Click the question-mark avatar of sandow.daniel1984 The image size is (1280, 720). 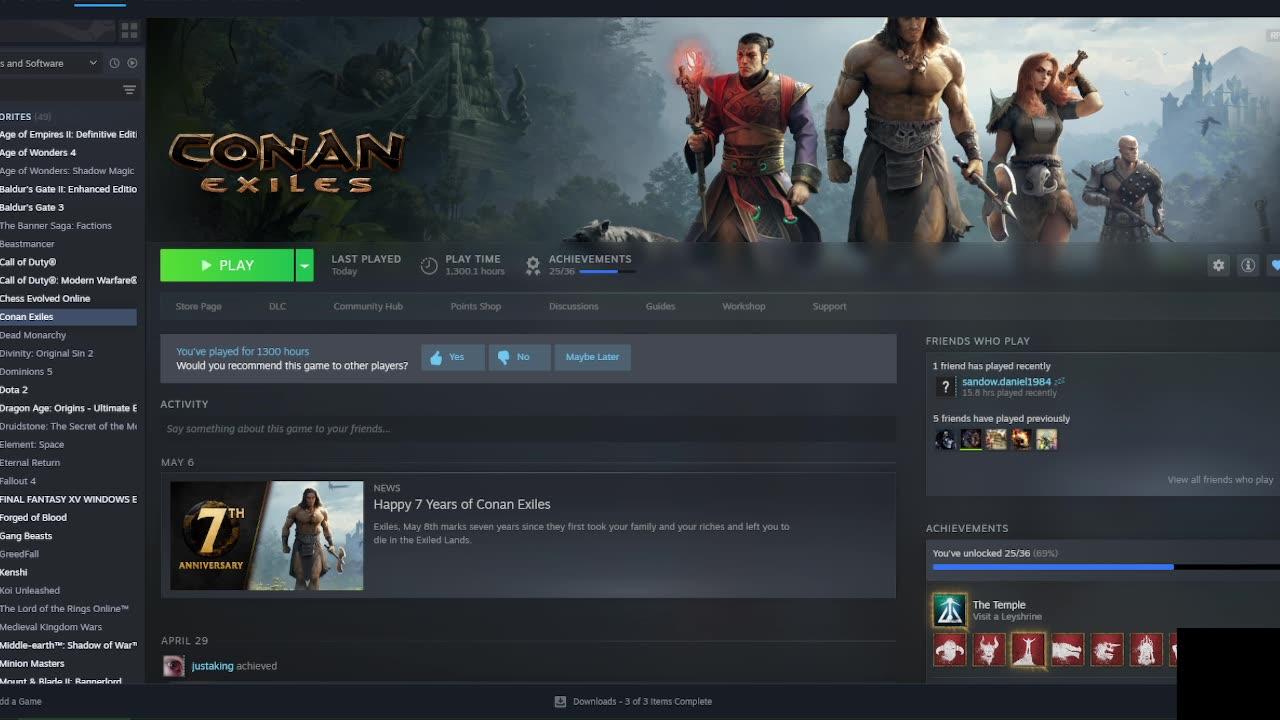[x=945, y=387]
